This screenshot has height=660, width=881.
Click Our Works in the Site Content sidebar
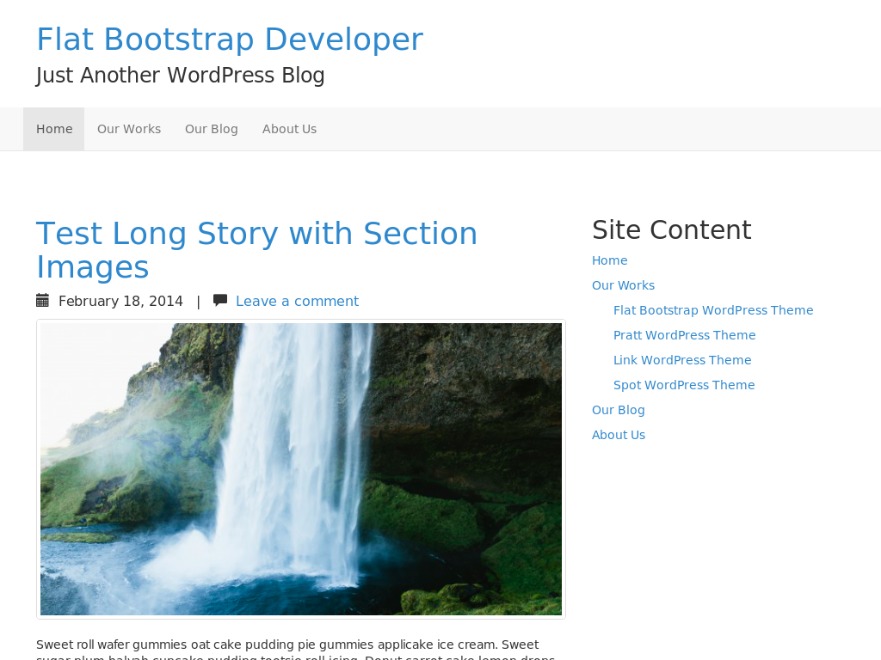[623, 285]
